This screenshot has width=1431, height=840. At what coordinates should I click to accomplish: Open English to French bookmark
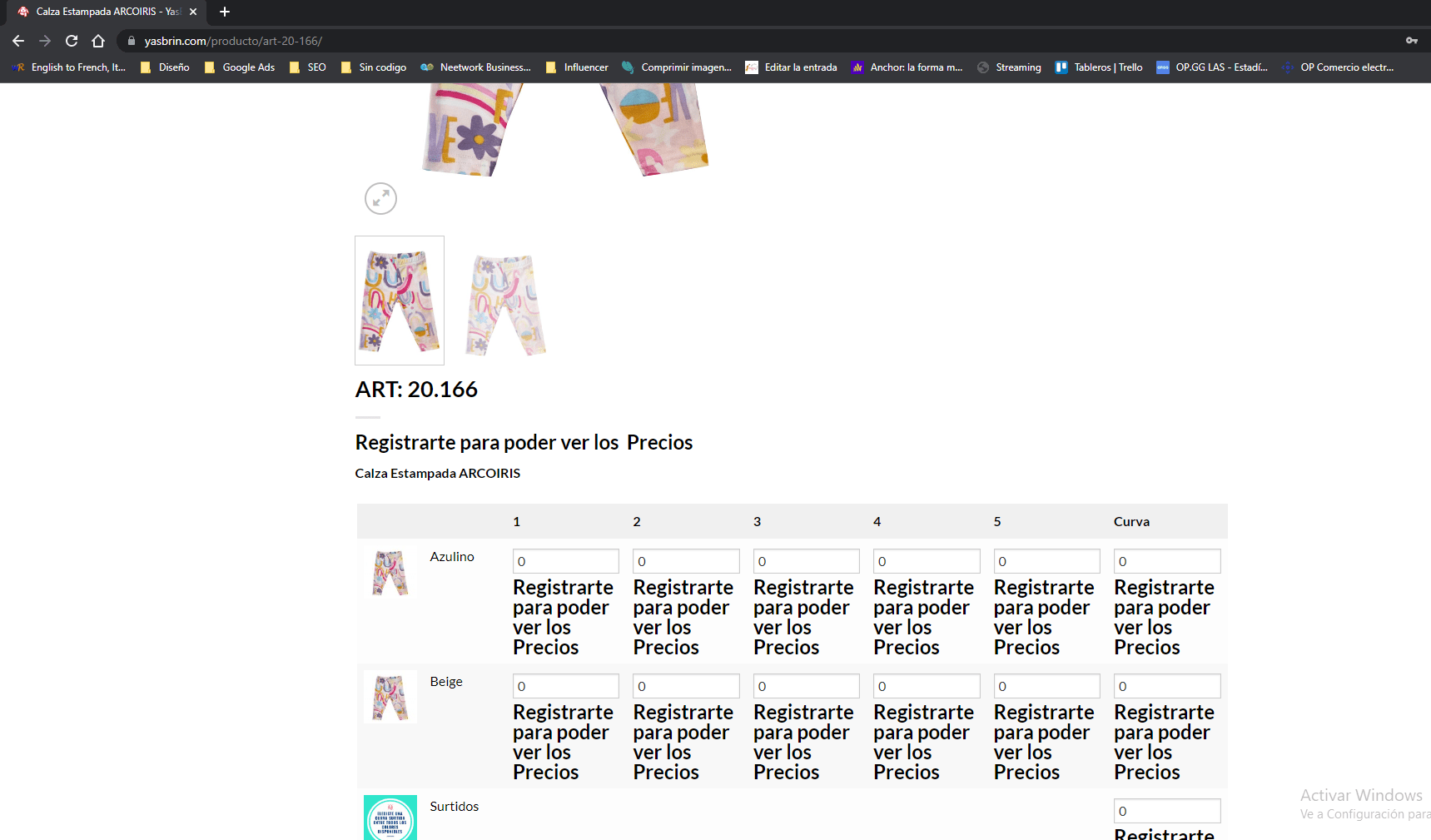coord(70,67)
